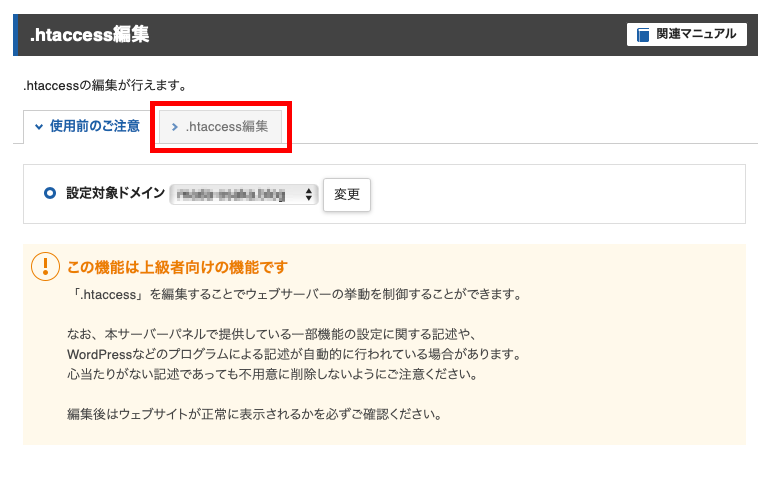Click line starting WordPressなどのプログラム

click(294, 355)
